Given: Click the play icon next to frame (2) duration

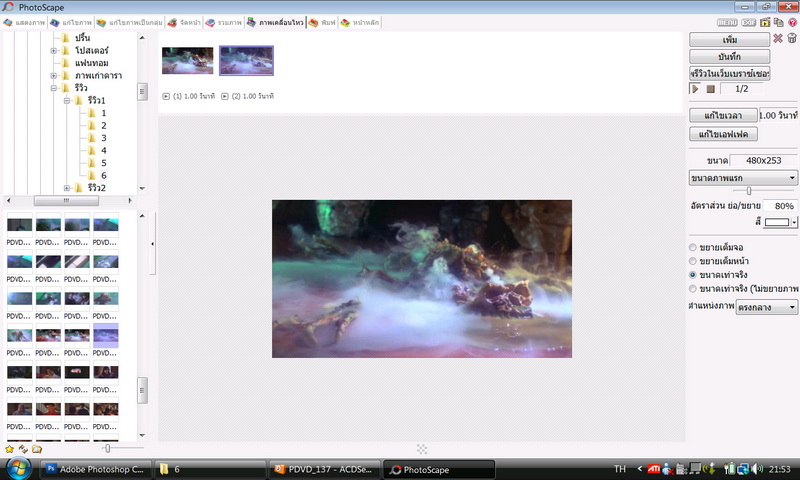Looking at the screenshot, I should point(224,96).
